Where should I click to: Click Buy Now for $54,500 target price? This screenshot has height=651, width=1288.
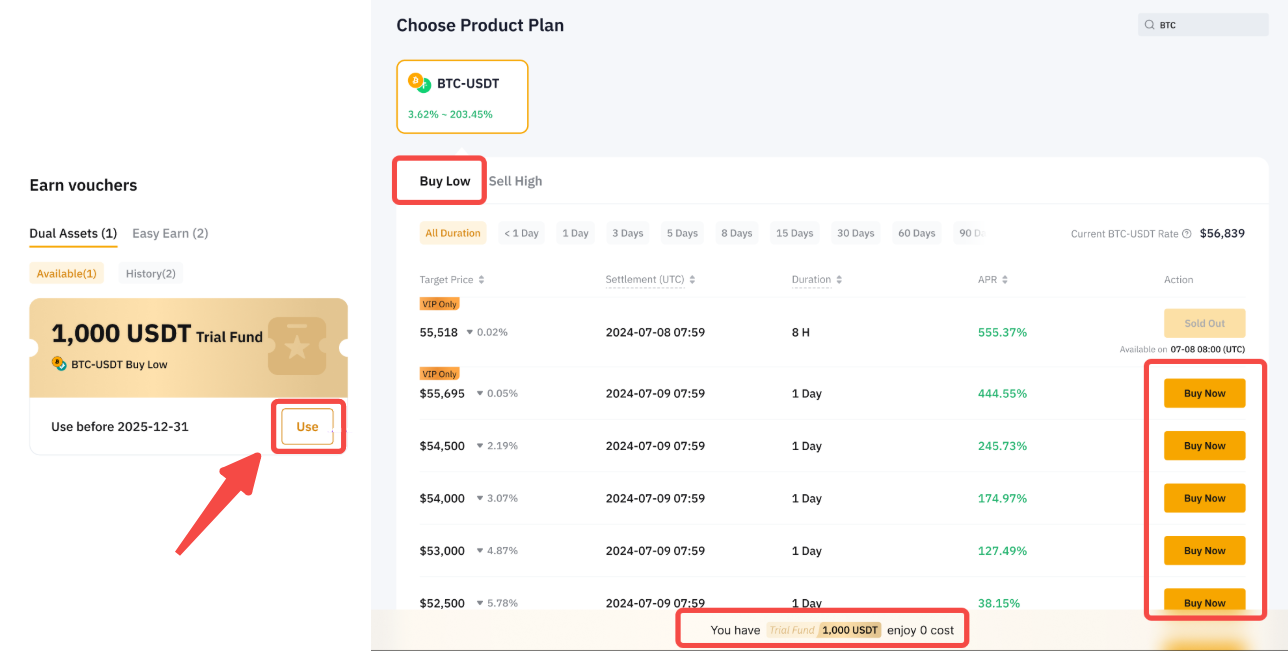tap(1204, 446)
